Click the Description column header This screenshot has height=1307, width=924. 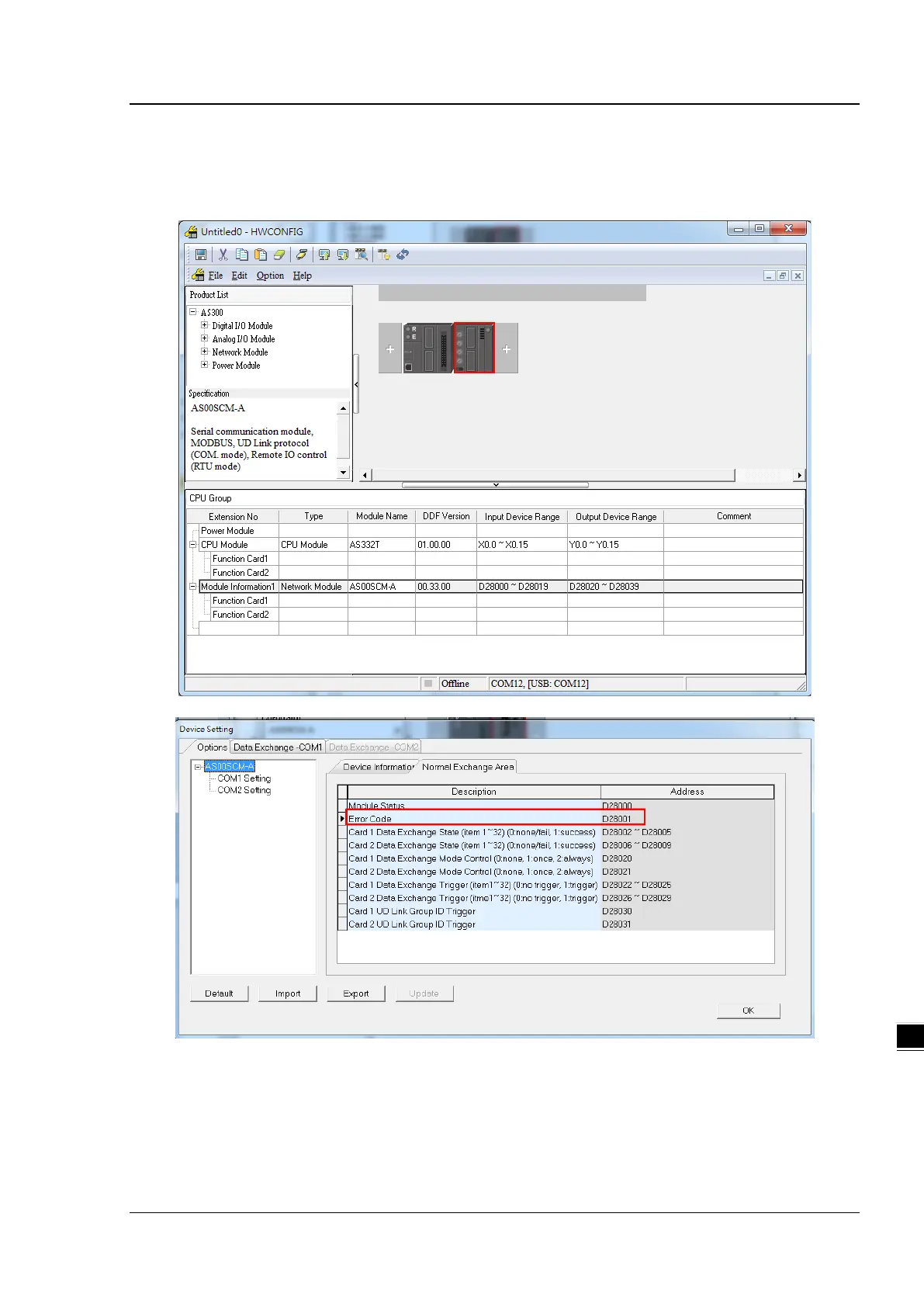[473, 792]
